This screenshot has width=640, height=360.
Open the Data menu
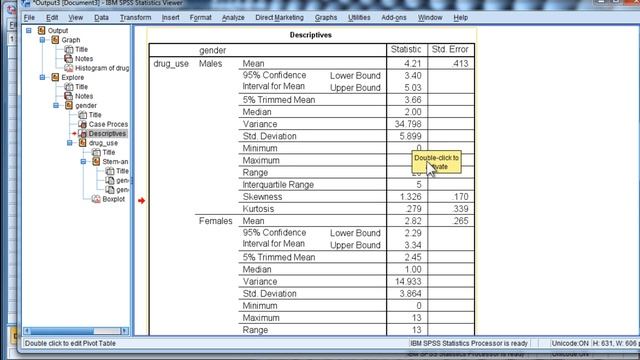click(101, 18)
